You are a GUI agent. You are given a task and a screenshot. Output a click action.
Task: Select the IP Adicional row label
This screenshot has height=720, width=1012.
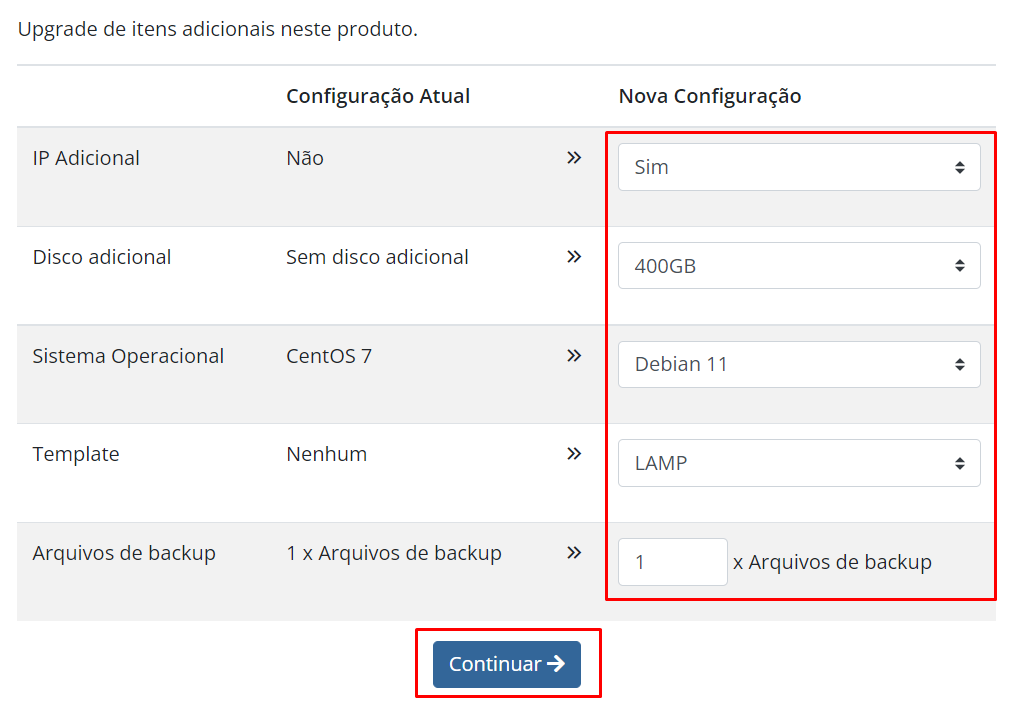(86, 158)
